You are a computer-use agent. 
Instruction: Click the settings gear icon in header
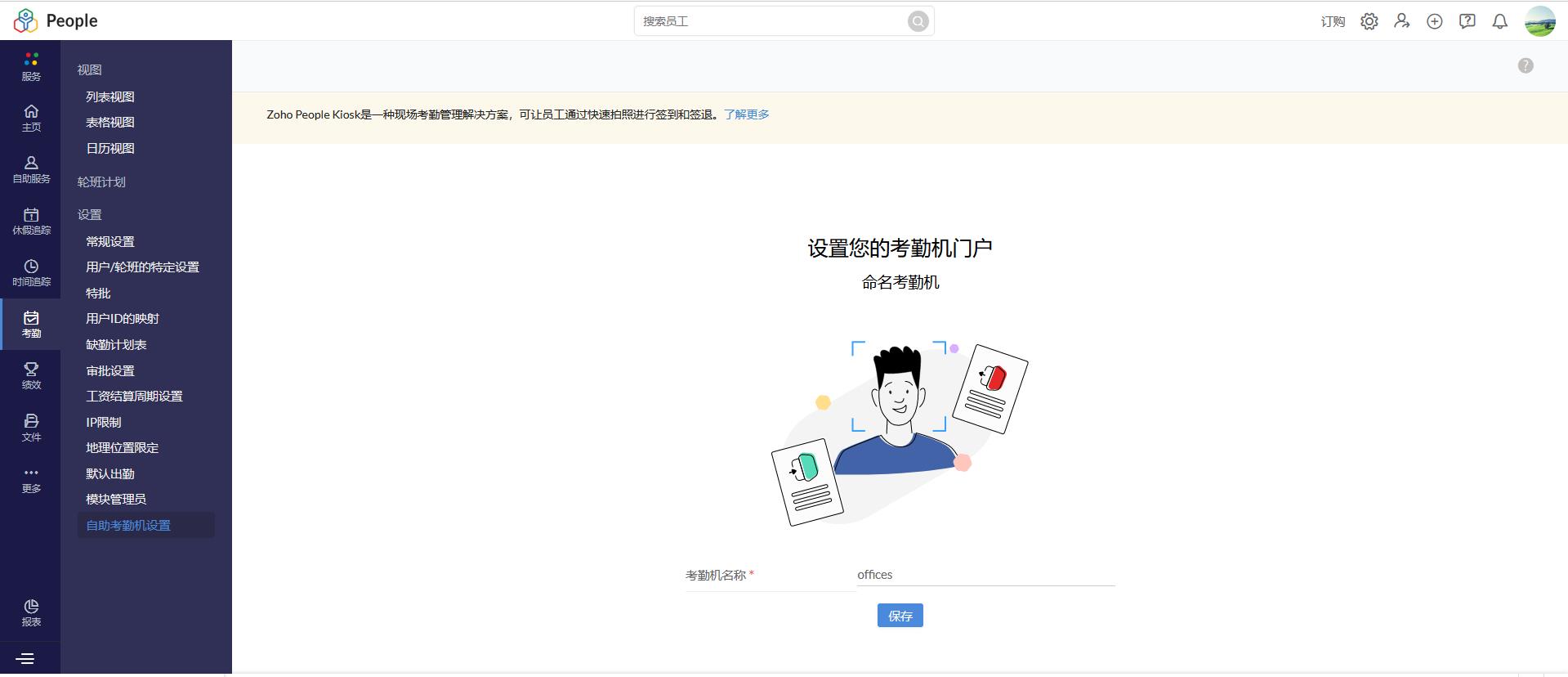(x=1369, y=21)
